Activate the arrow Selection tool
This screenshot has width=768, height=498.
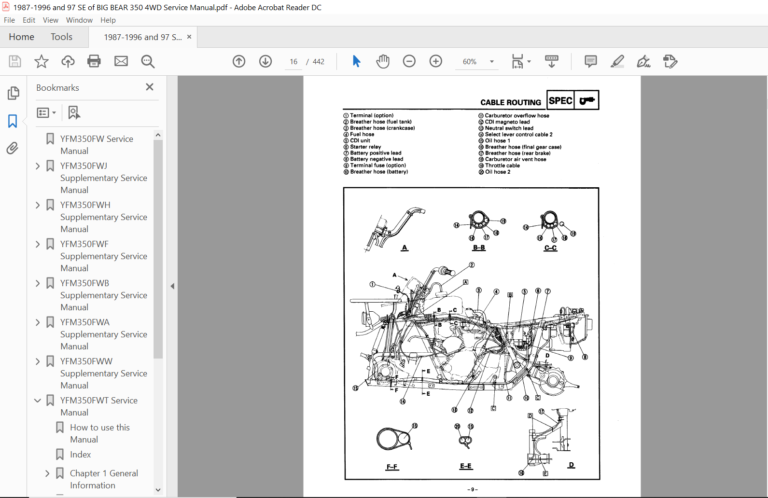pyautogui.click(x=356, y=61)
